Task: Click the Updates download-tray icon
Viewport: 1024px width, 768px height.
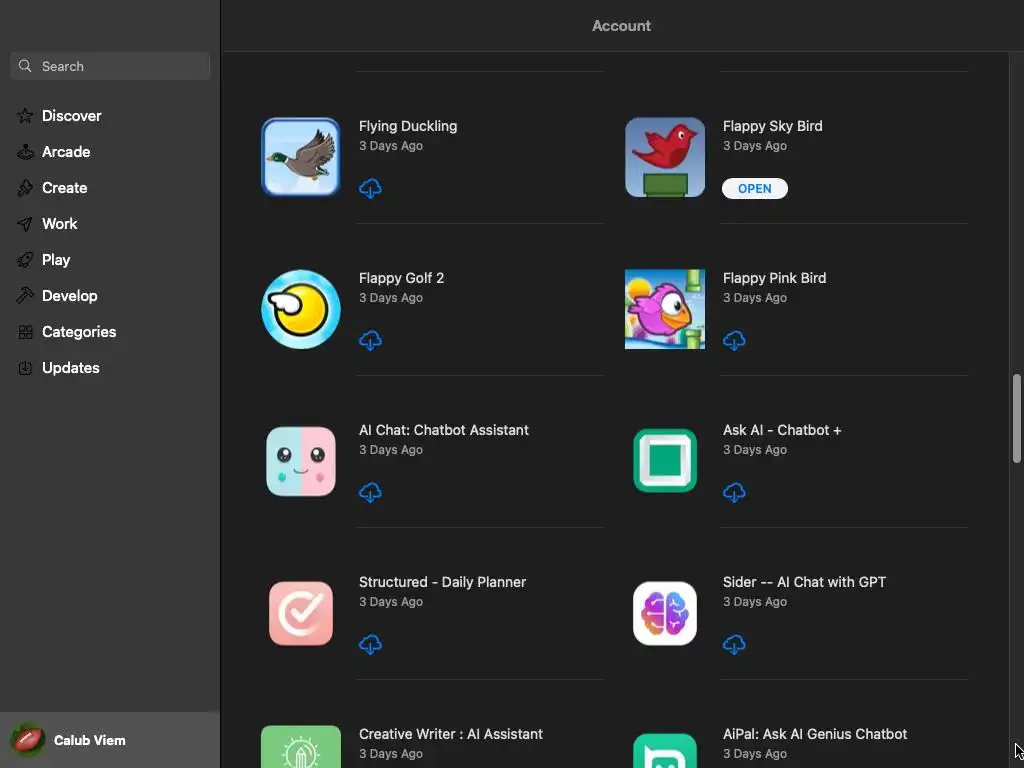Action: (25, 368)
